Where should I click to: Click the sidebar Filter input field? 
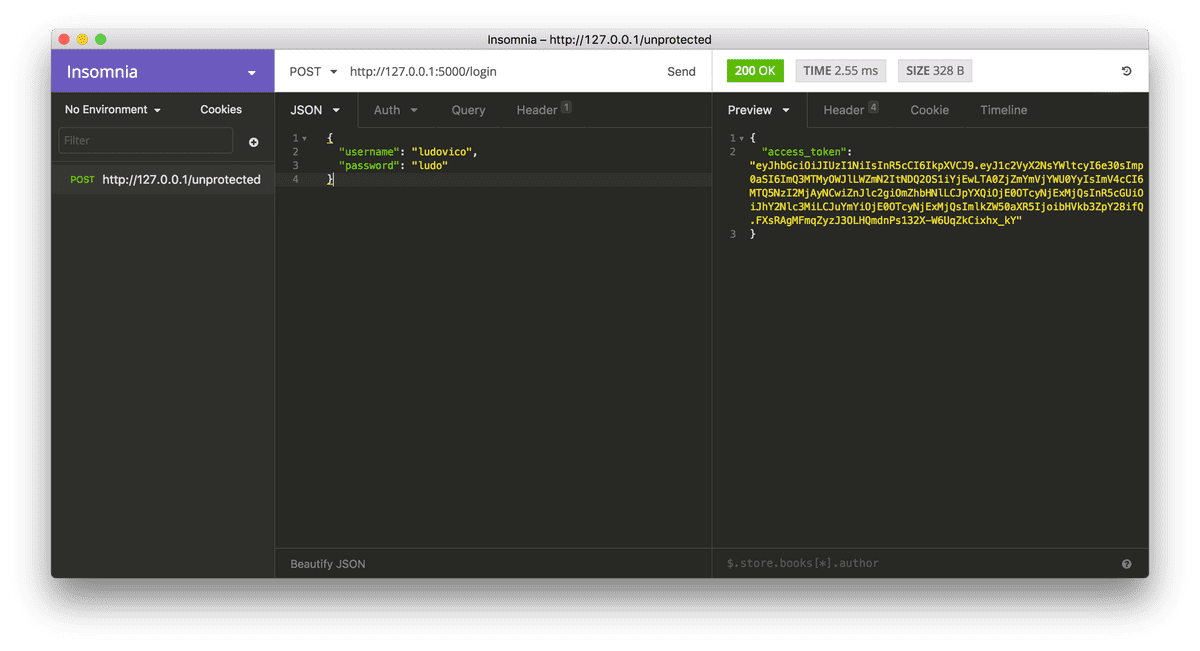pyautogui.click(x=145, y=141)
